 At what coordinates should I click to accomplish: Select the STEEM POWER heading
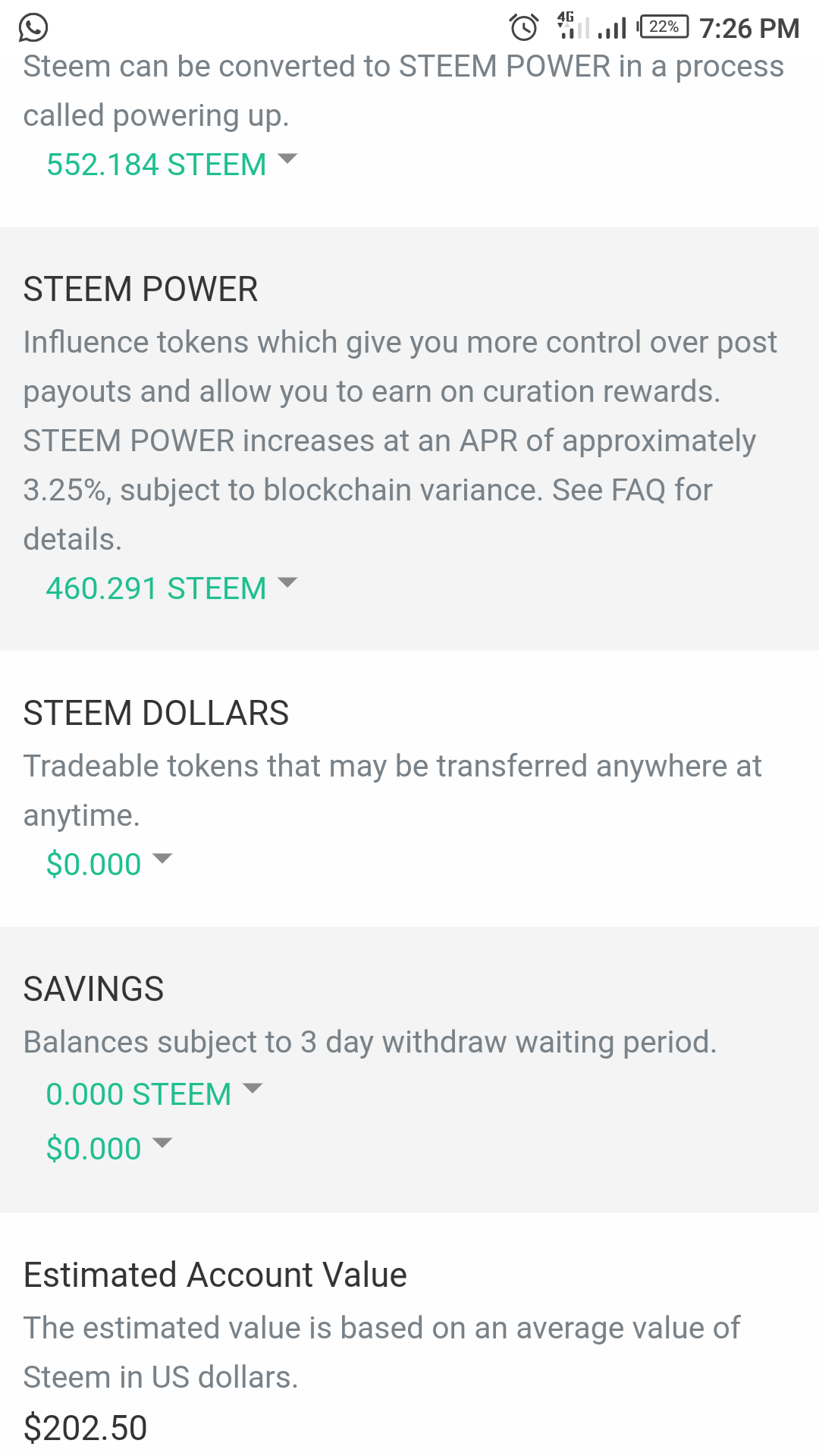140,290
